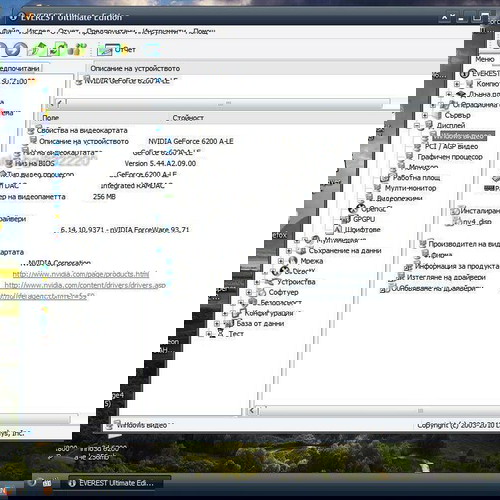Click the nv4_disp entry
The width and height of the screenshot is (500, 500).
[x=477, y=221]
